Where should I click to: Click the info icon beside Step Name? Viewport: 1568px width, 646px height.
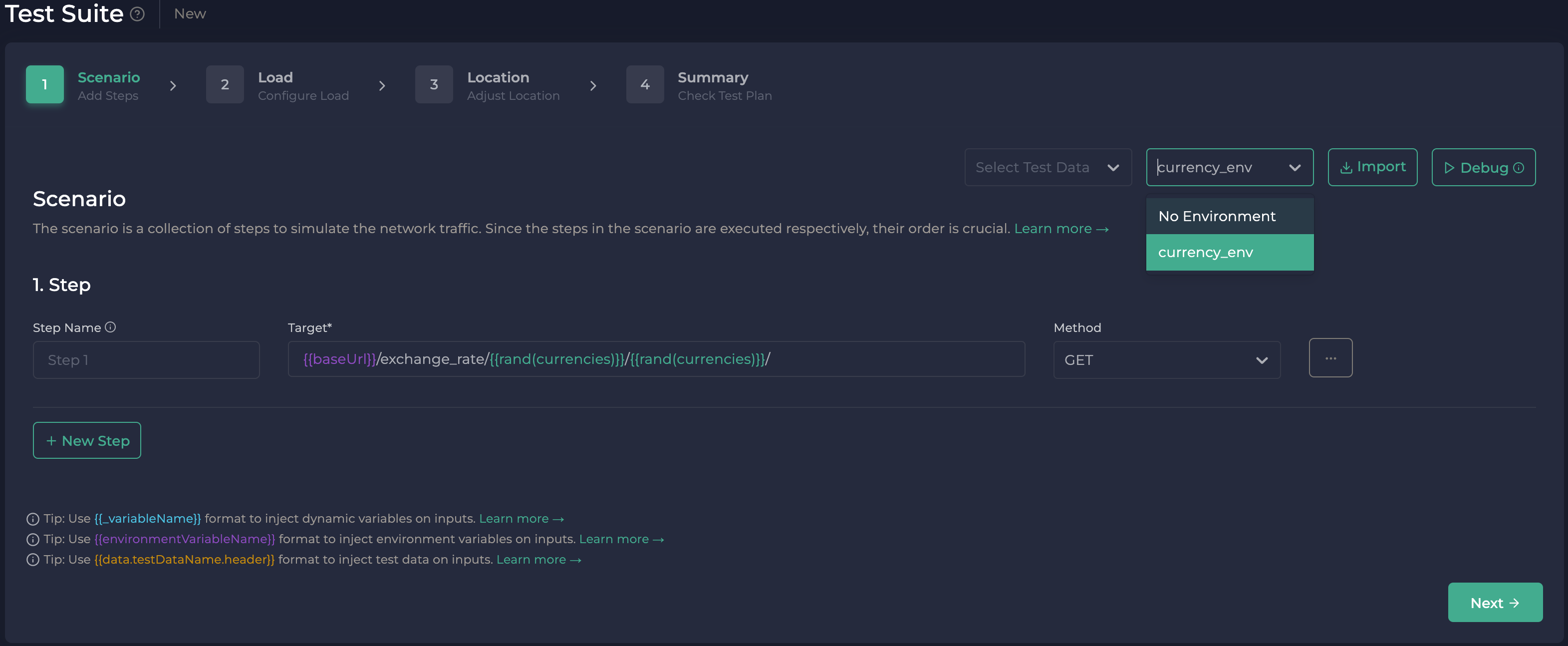tap(110, 327)
